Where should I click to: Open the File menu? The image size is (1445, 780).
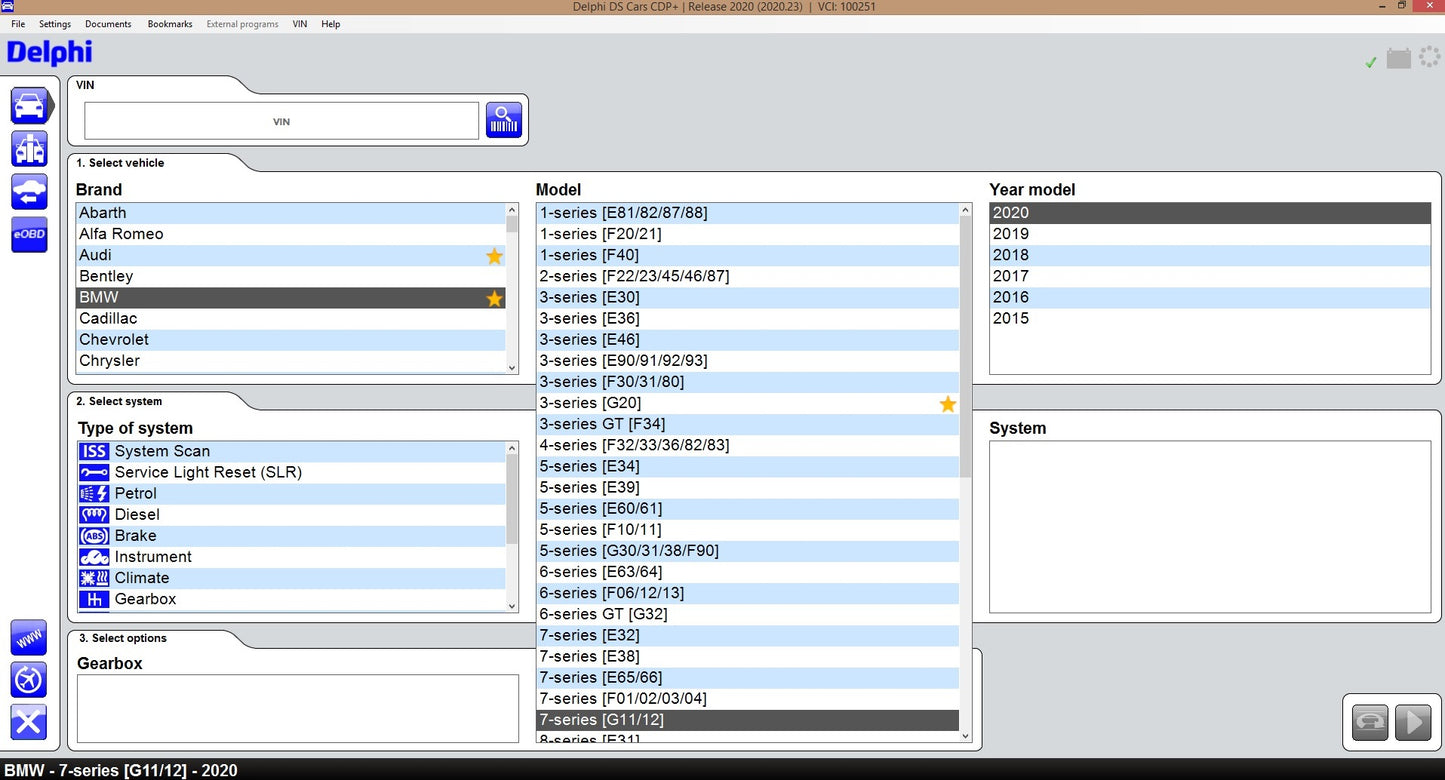18,24
